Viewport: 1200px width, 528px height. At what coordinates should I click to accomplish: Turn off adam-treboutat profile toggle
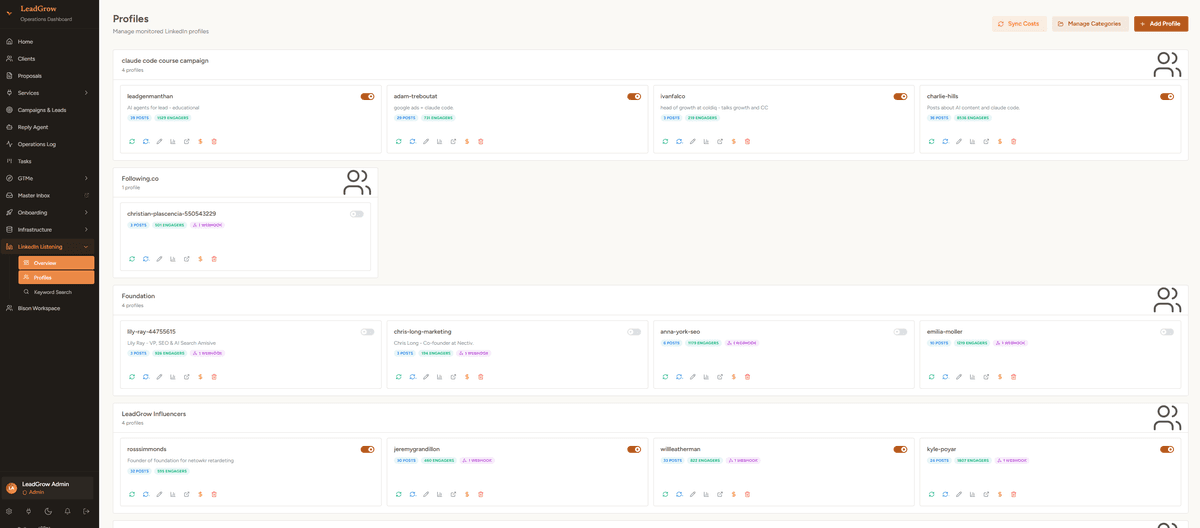[634, 97]
